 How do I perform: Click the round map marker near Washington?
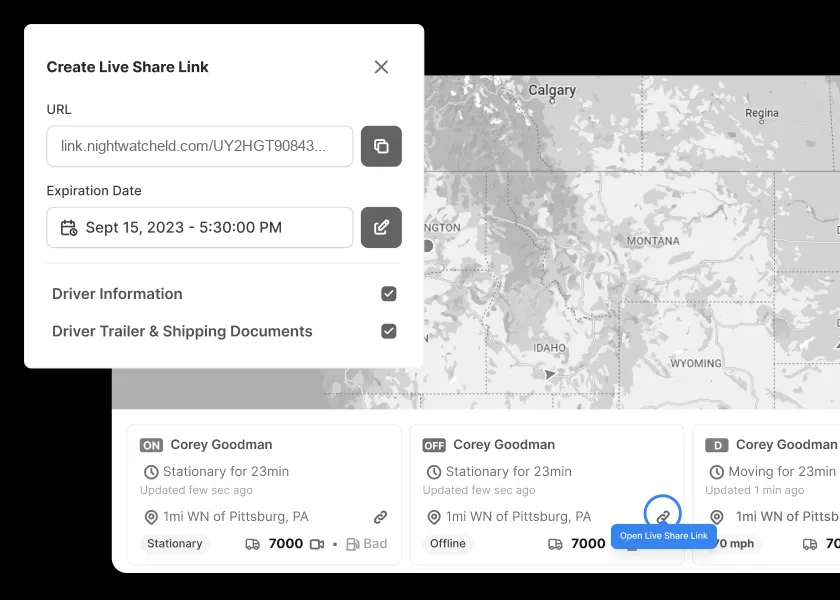pyautogui.click(x=427, y=246)
